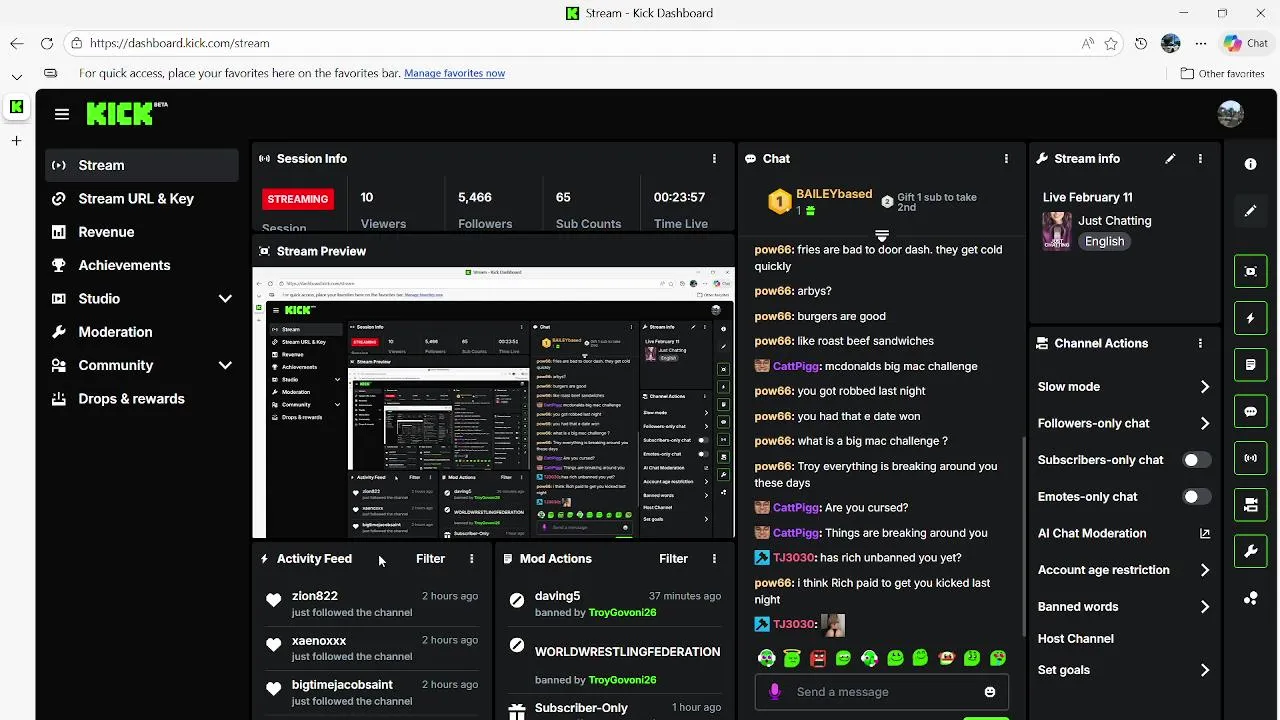Open Mod Actions three-dot menu
Image resolution: width=1280 pixels, height=720 pixels.
[x=714, y=559]
